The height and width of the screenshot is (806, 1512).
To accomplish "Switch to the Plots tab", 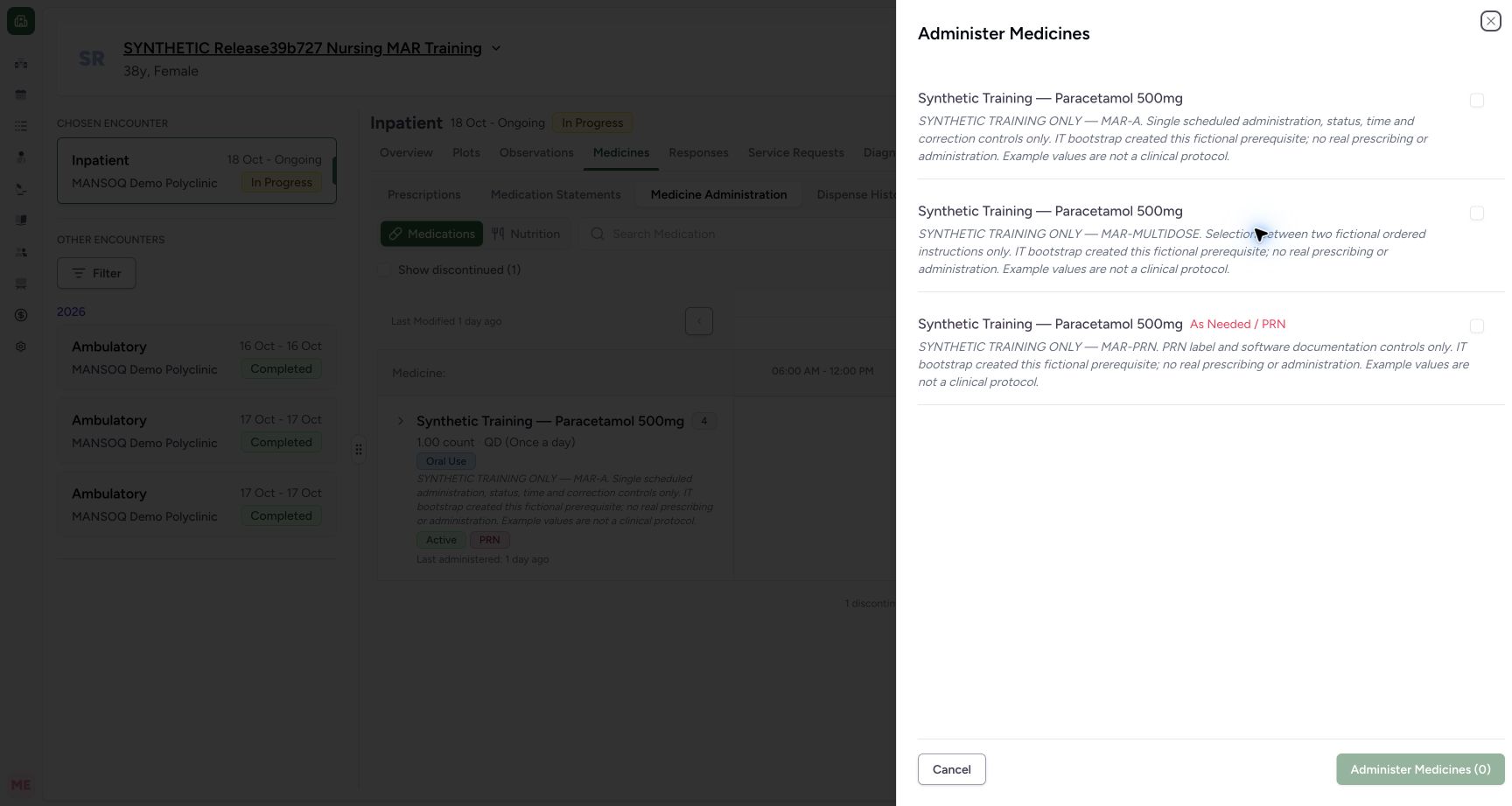I will [x=466, y=152].
